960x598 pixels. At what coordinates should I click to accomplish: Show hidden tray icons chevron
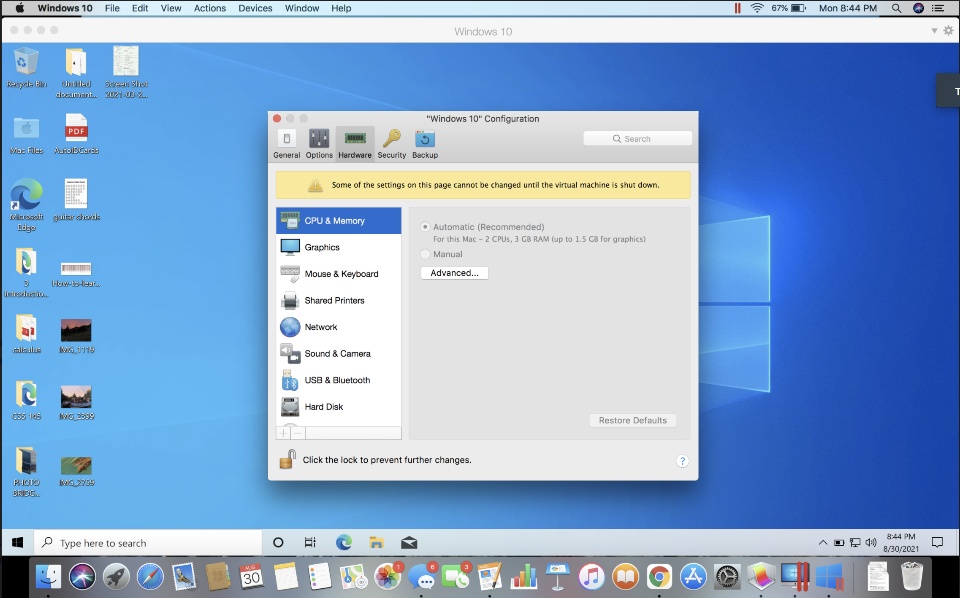click(x=823, y=543)
